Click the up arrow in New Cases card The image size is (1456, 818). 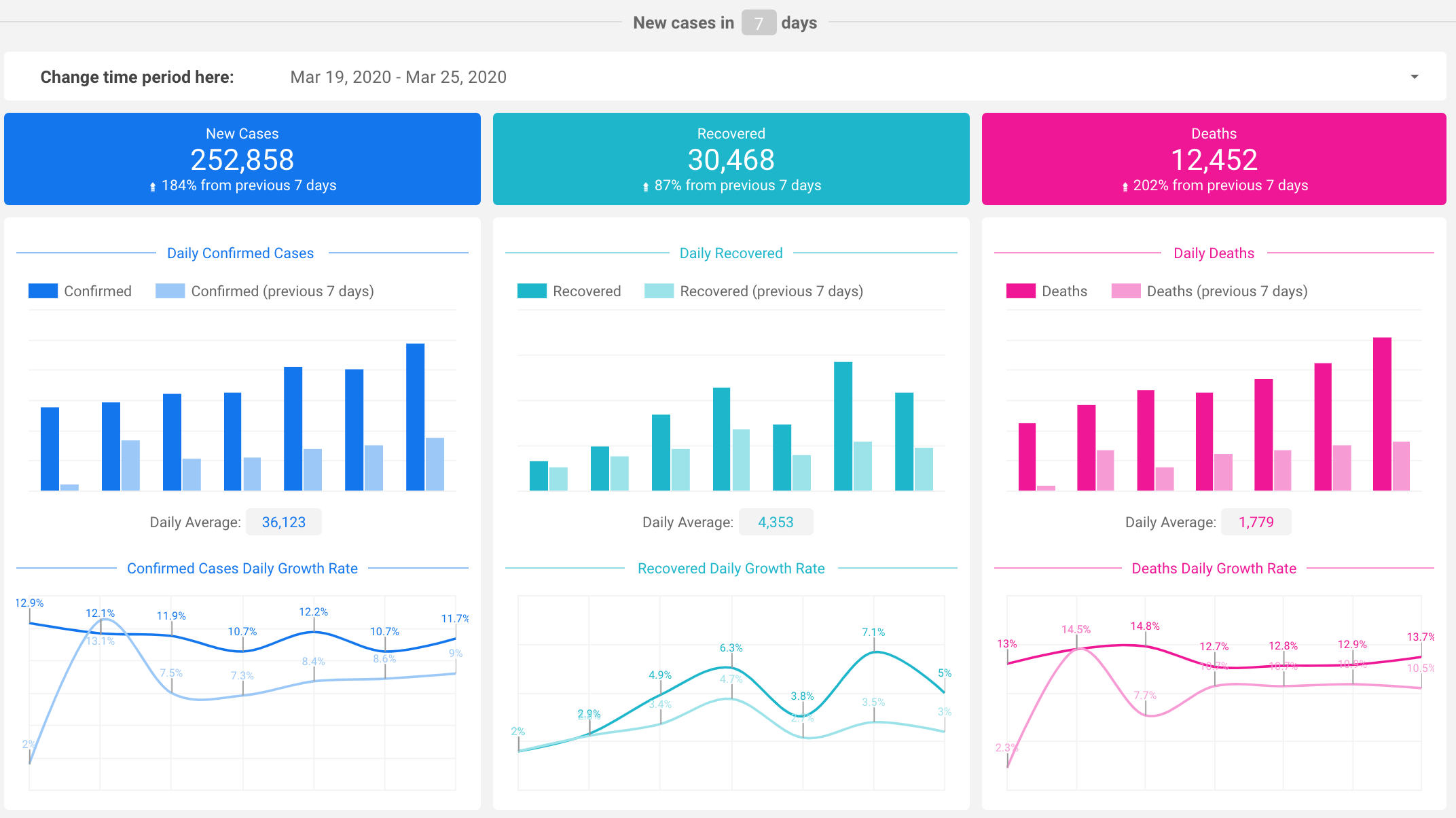point(153,187)
